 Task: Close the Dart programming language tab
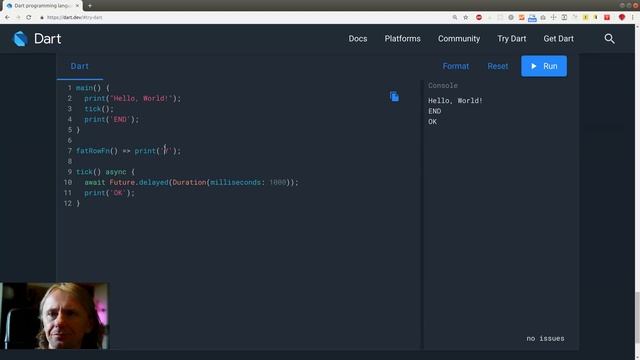point(77,6)
